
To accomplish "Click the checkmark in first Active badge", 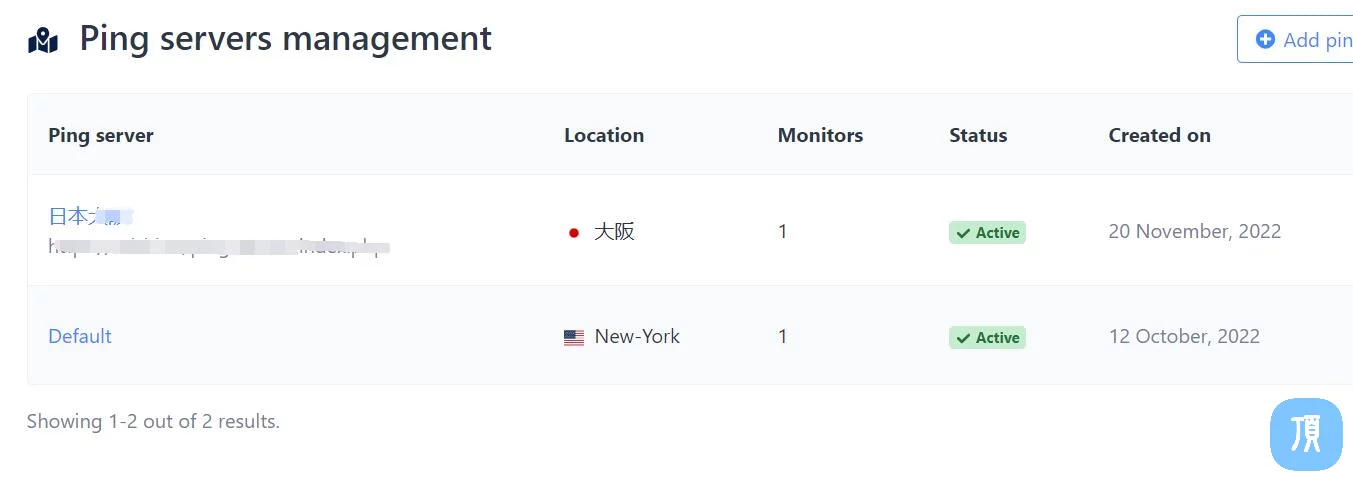I will [963, 233].
